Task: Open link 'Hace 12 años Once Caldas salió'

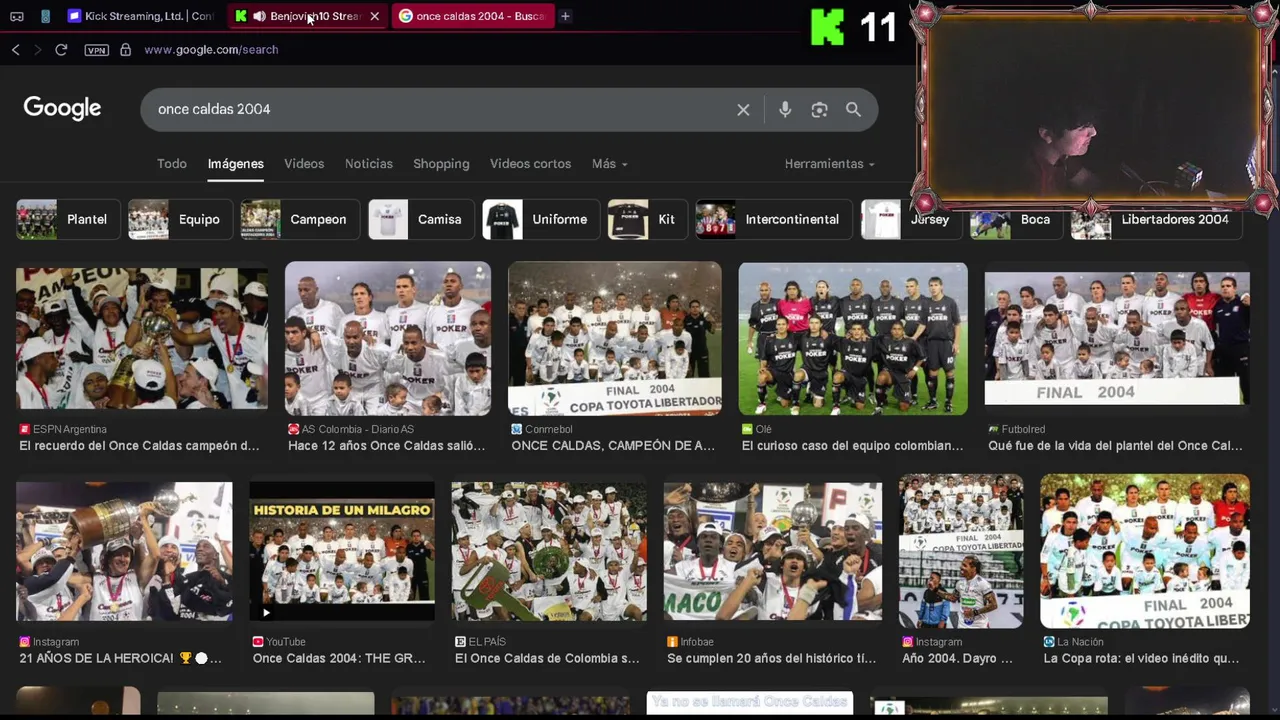Action: [x=386, y=446]
